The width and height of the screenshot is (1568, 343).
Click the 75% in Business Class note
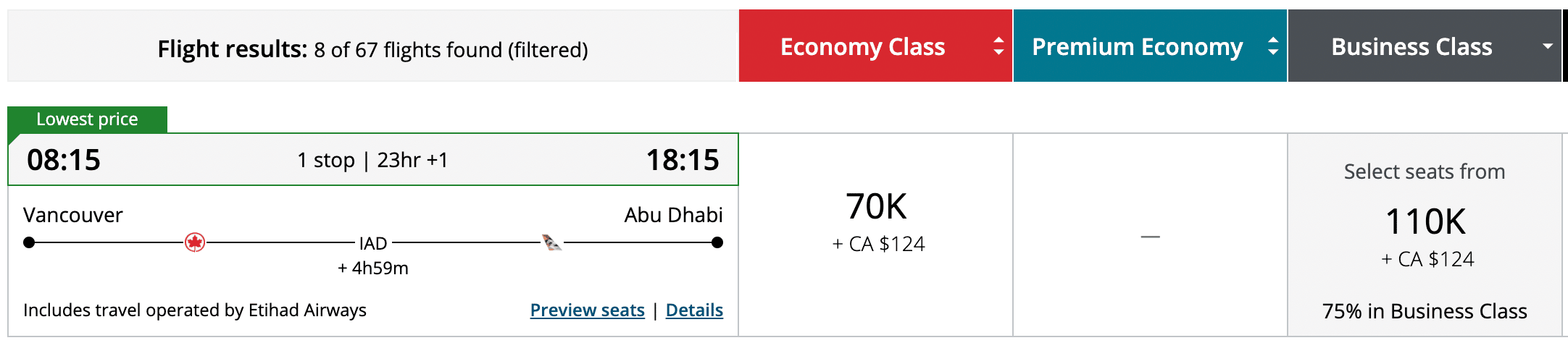[1425, 311]
